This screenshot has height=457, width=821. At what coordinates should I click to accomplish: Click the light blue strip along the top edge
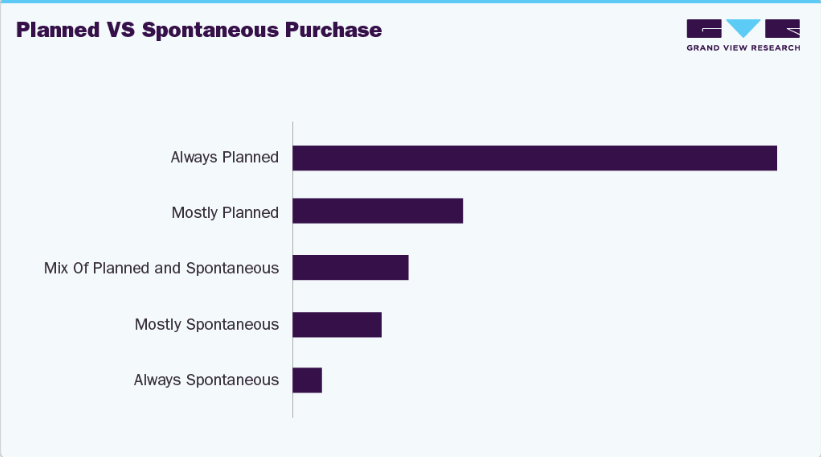pos(410,2)
